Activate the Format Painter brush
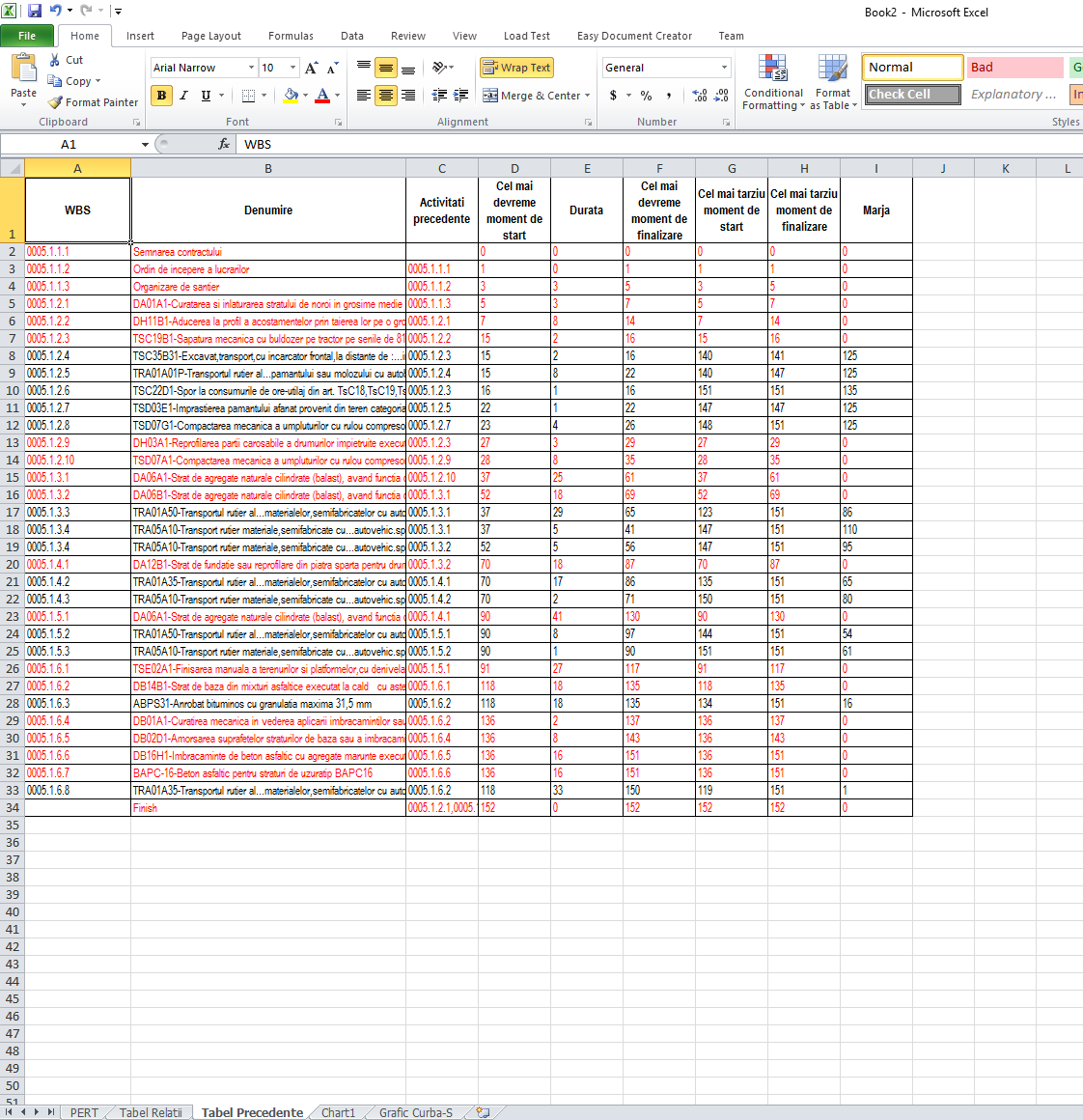The width and height of the screenshot is (1083, 1120). point(54,102)
